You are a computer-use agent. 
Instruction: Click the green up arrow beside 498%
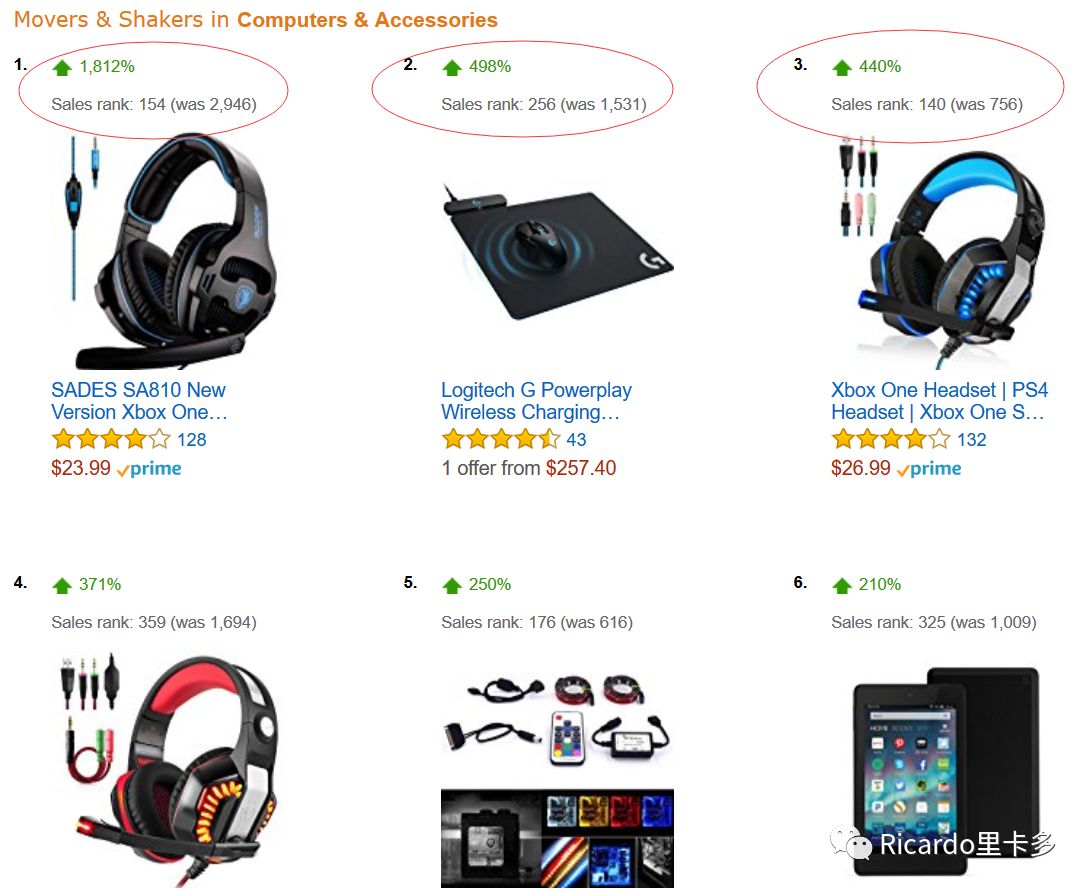click(x=452, y=68)
